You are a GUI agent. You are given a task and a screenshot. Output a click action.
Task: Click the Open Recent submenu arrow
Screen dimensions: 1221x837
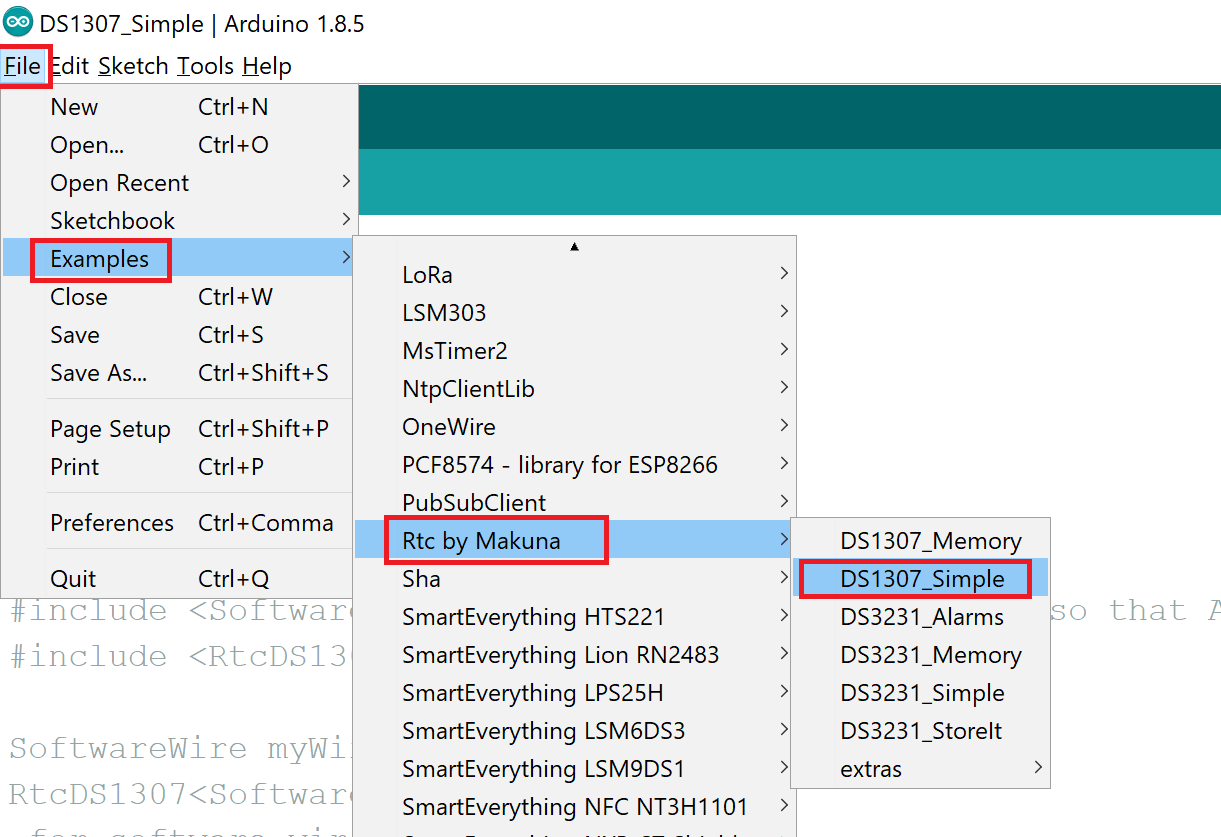coord(346,182)
